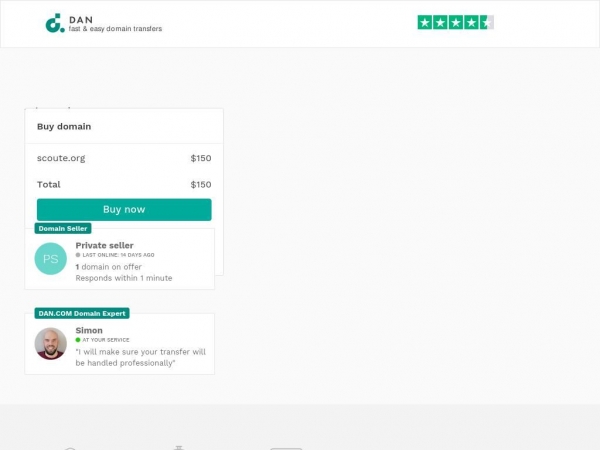Open the Trustpilot star rating widget
The height and width of the screenshot is (450, 600).
(x=455, y=23)
